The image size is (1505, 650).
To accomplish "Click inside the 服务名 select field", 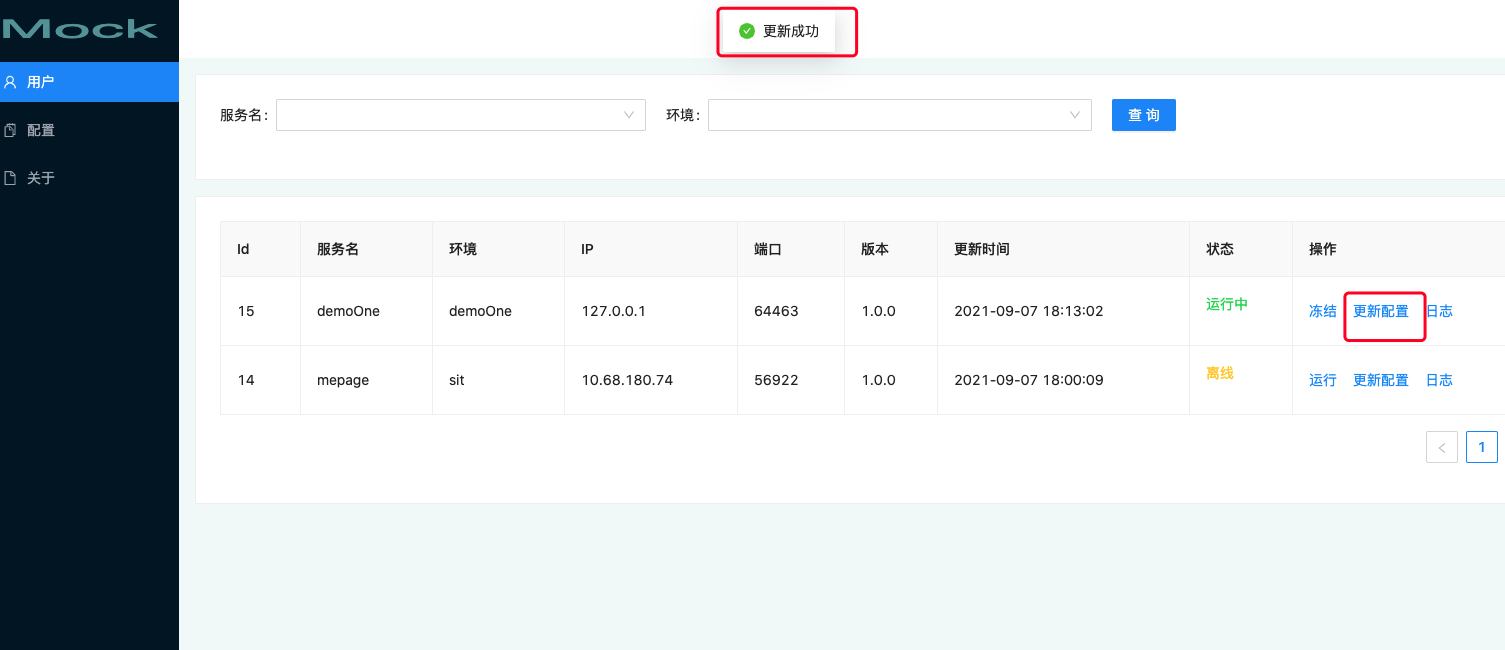I will click(450, 115).
